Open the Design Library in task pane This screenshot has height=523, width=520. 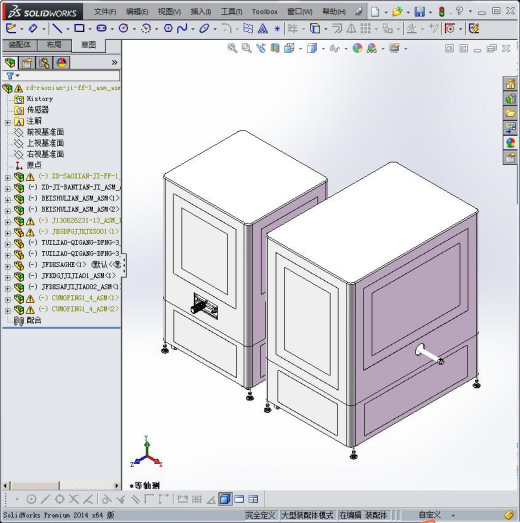510,99
